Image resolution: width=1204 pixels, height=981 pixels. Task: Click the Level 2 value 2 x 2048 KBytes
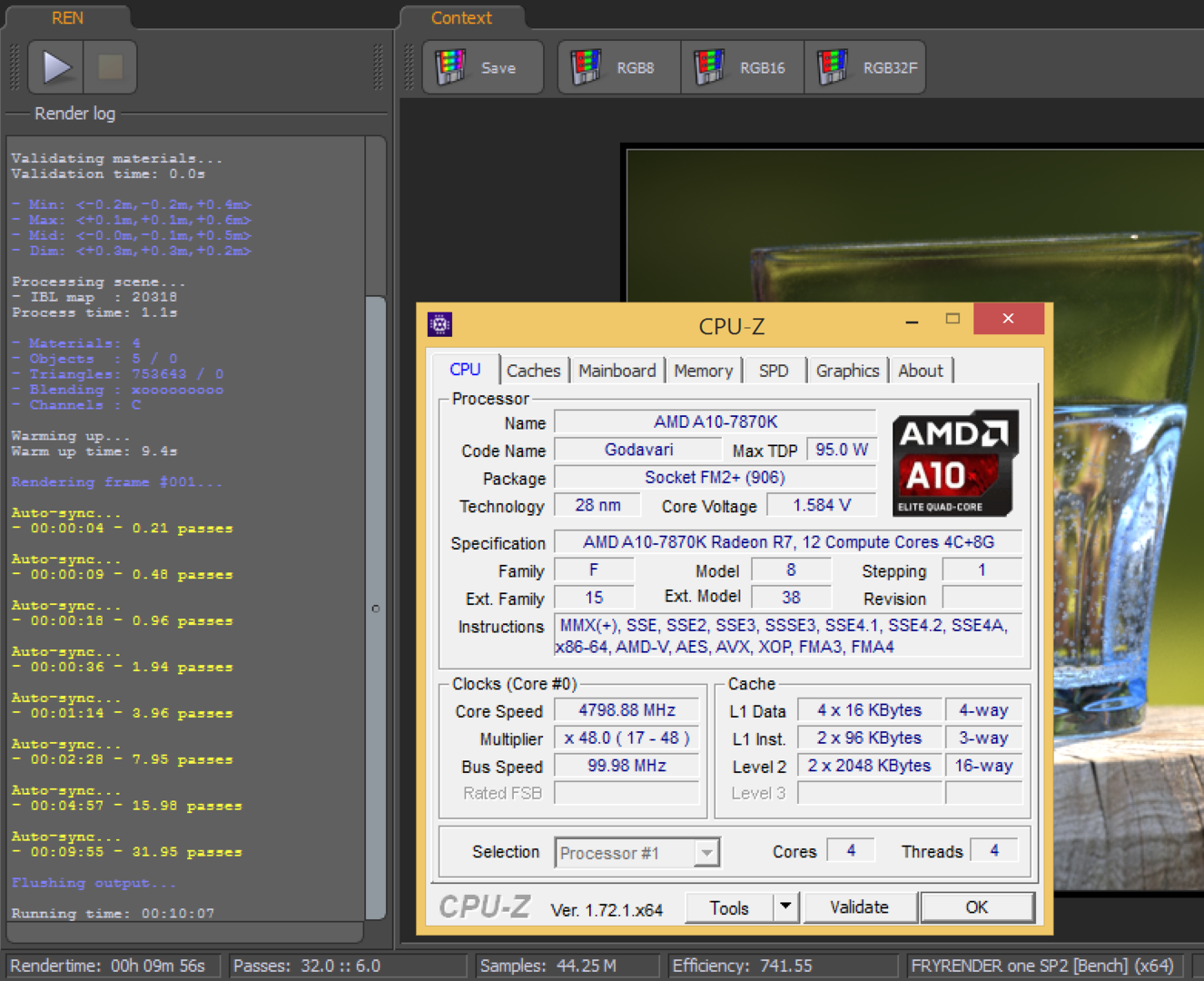click(x=869, y=766)
